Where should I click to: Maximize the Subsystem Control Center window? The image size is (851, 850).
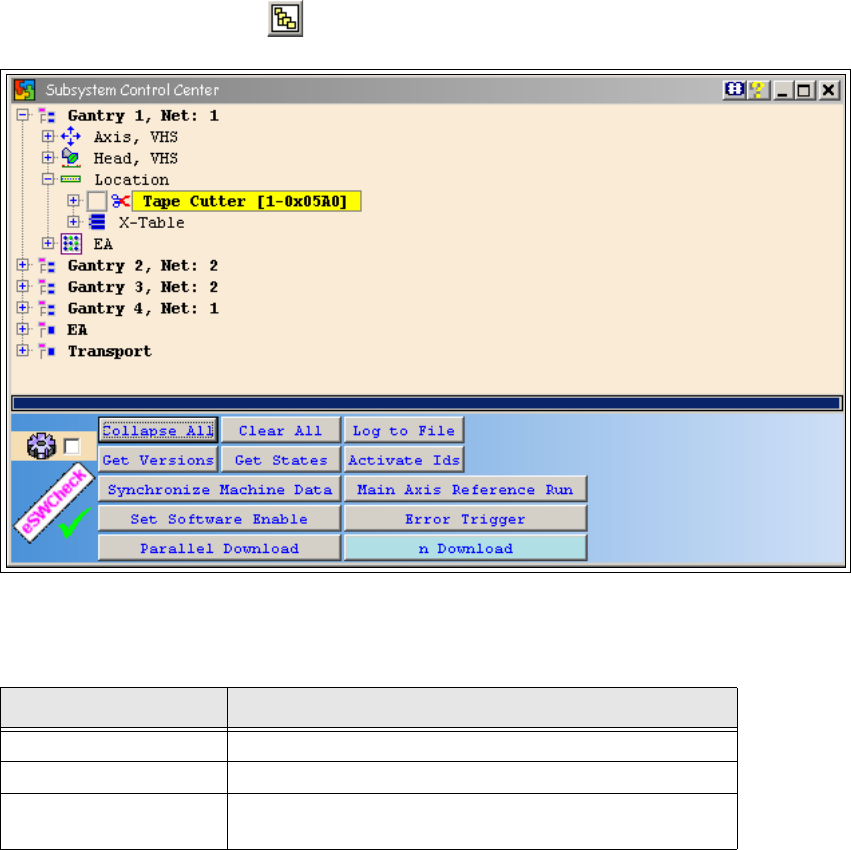[x=805, y=90]
